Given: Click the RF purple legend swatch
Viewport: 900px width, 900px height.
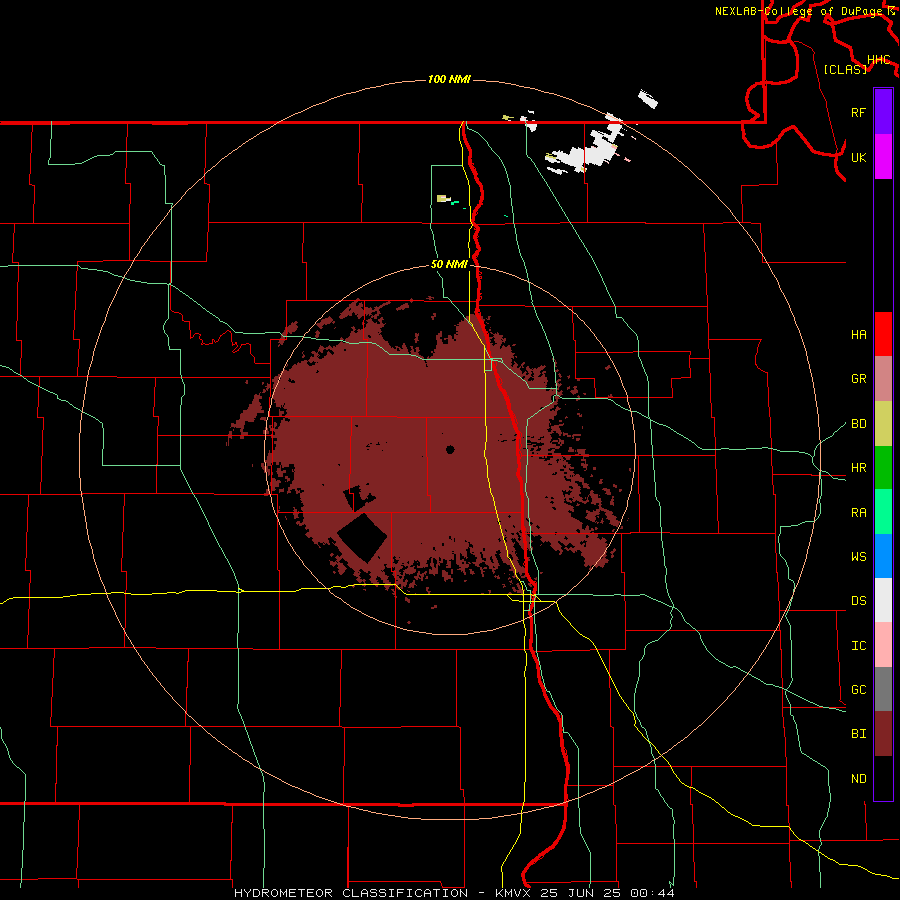Looking at the screenshot, I should tap(883, 112).
